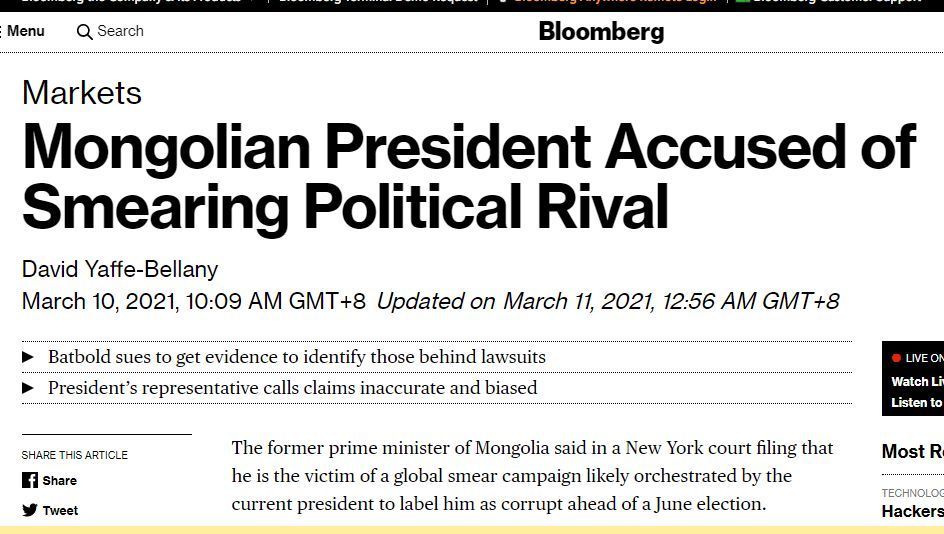Viewport: 944px width, 534px height.
Task: Go to the Markets section
Action: (82, 93)
